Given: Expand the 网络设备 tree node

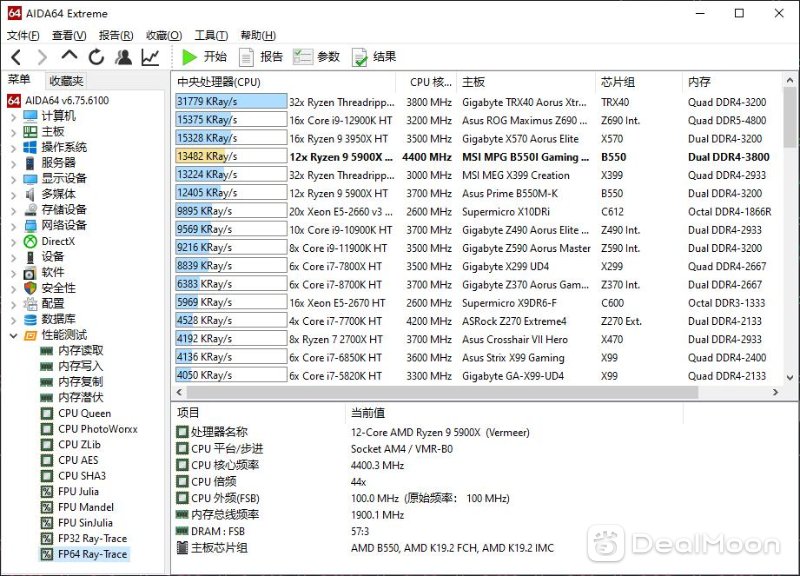Looking at the screenshot, I should tap(14, 226).
